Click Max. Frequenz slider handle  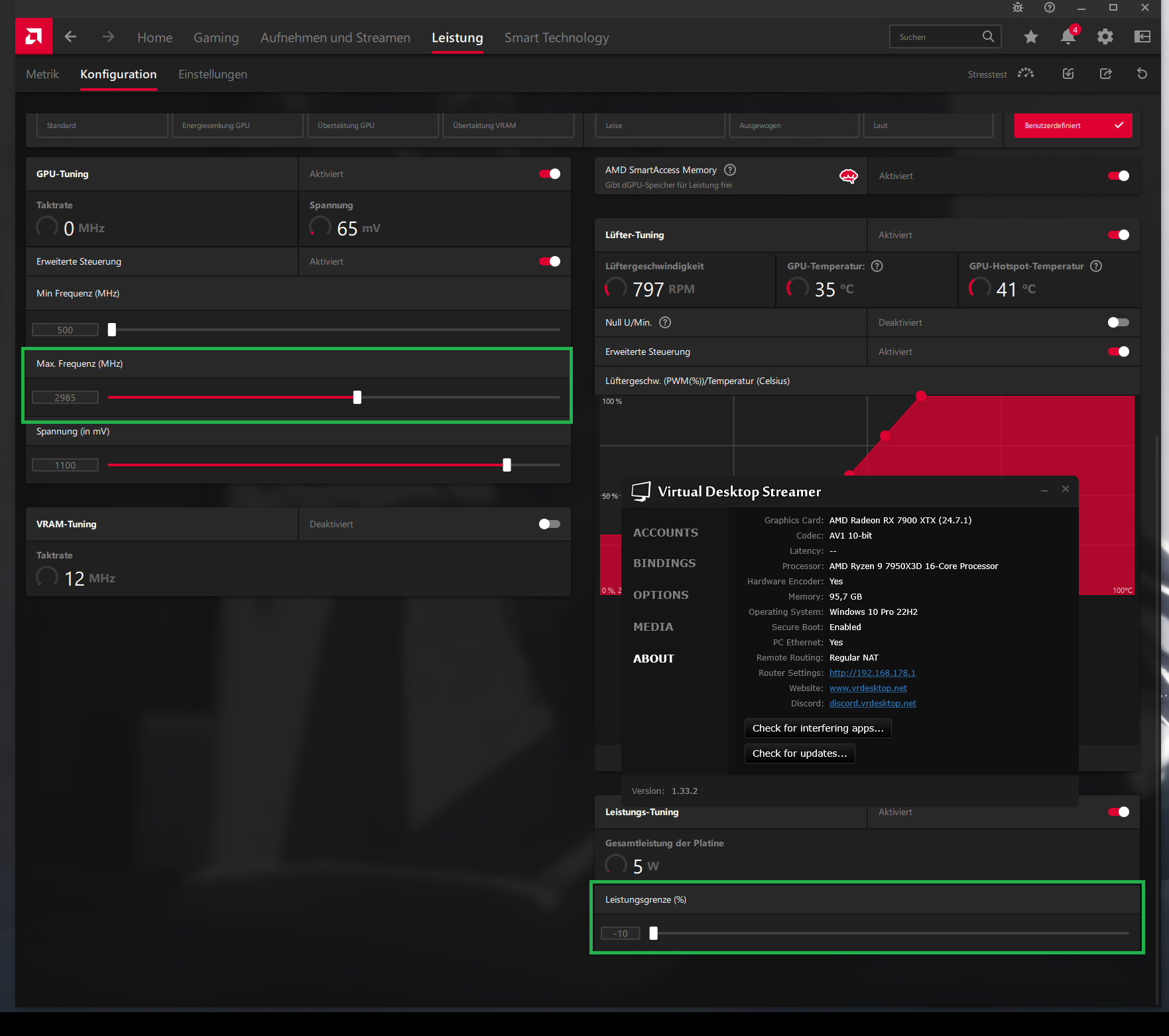pos(357,397)
